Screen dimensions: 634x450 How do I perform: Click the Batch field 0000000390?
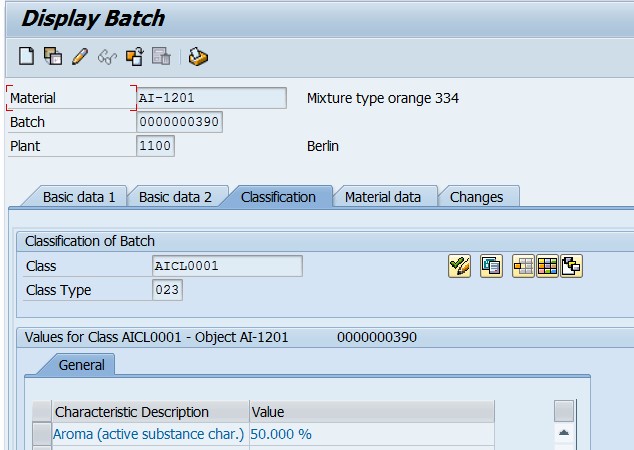coord(179,122)
